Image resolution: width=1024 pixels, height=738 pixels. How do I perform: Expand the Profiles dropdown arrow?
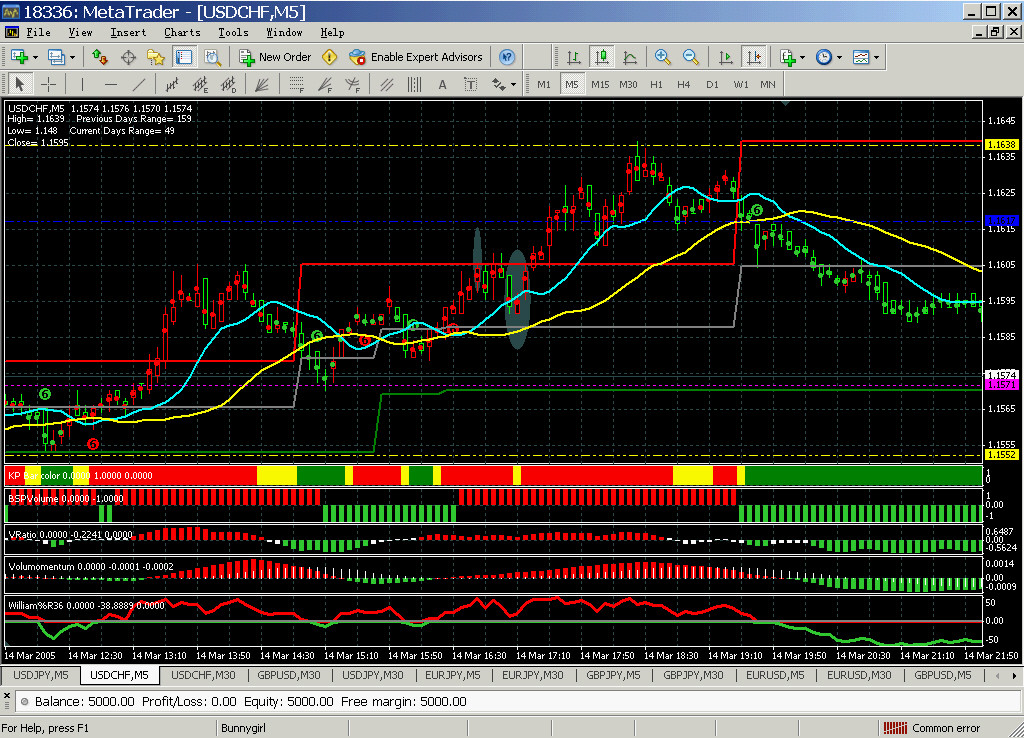coord(72,57)
